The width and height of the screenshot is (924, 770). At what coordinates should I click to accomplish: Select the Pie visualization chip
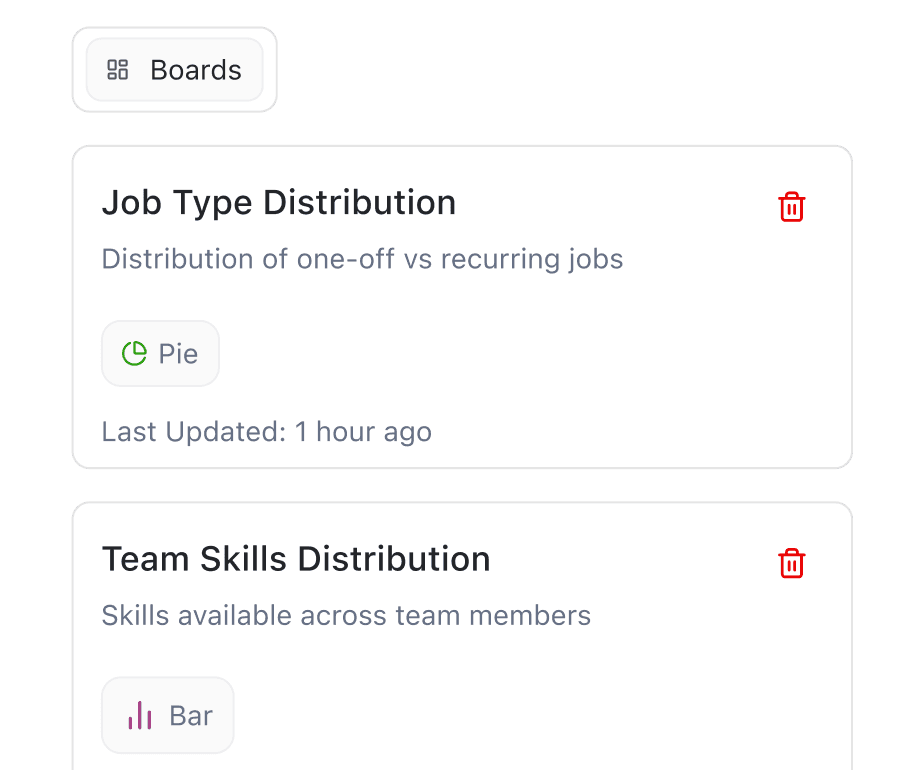(160, 353)
